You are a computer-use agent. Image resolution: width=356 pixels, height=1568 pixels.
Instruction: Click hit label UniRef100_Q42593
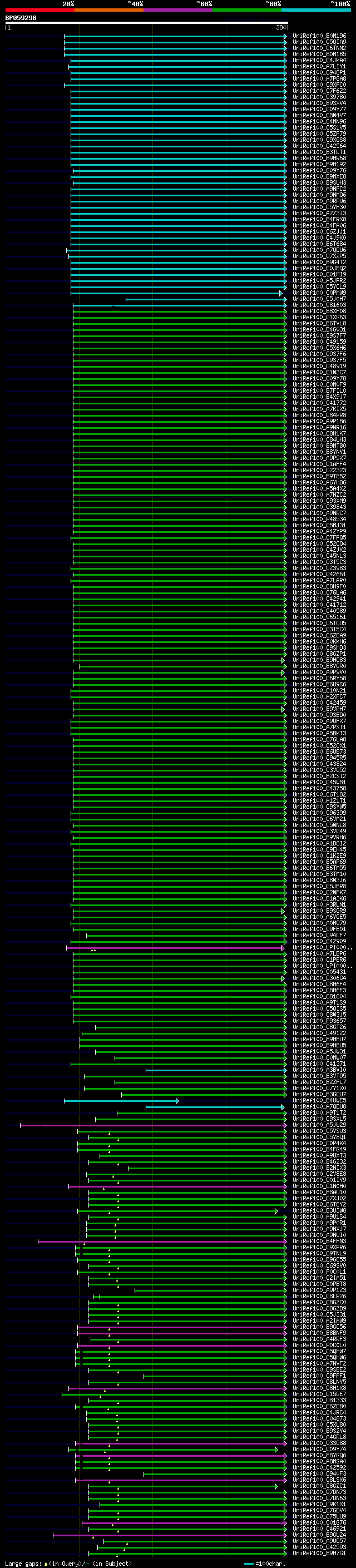319,1547
